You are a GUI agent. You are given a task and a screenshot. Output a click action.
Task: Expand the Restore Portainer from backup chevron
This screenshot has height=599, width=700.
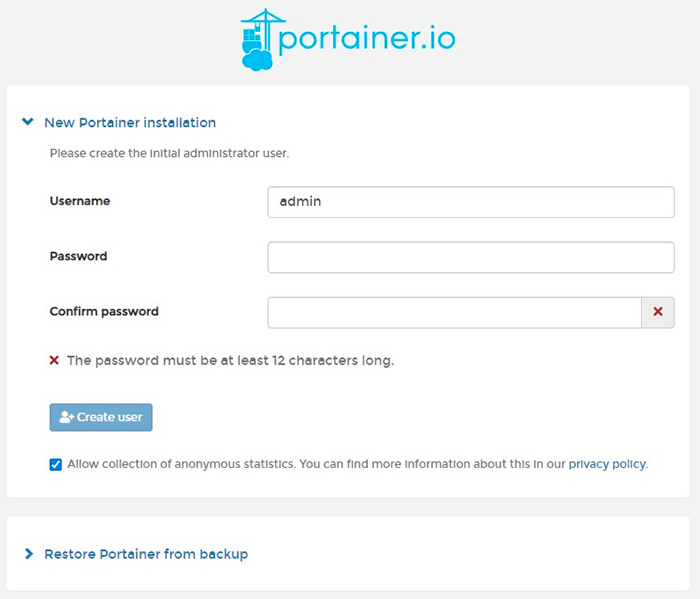coord(29,554)
